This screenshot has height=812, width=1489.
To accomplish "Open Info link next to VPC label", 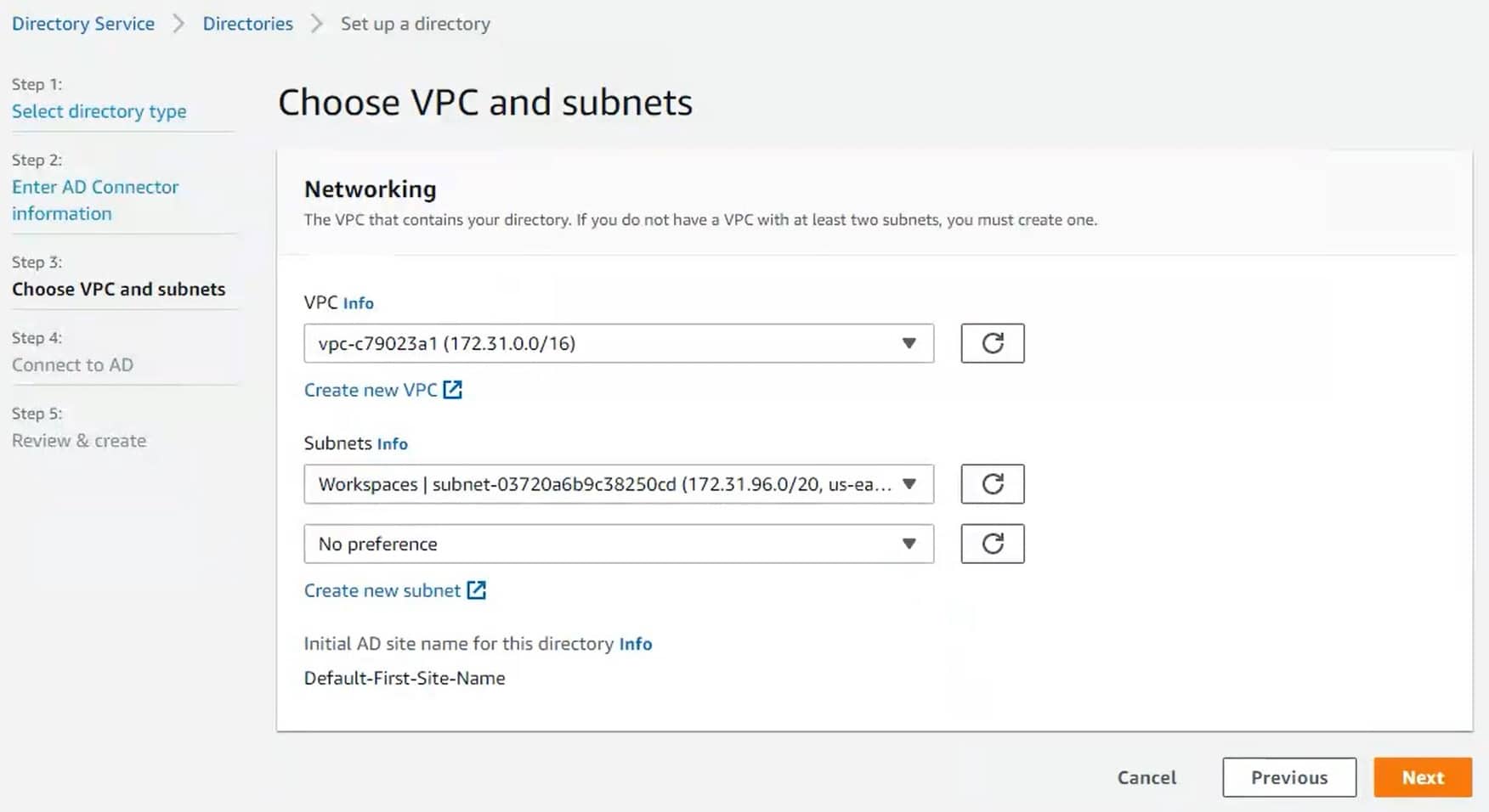I will (358, 303).
